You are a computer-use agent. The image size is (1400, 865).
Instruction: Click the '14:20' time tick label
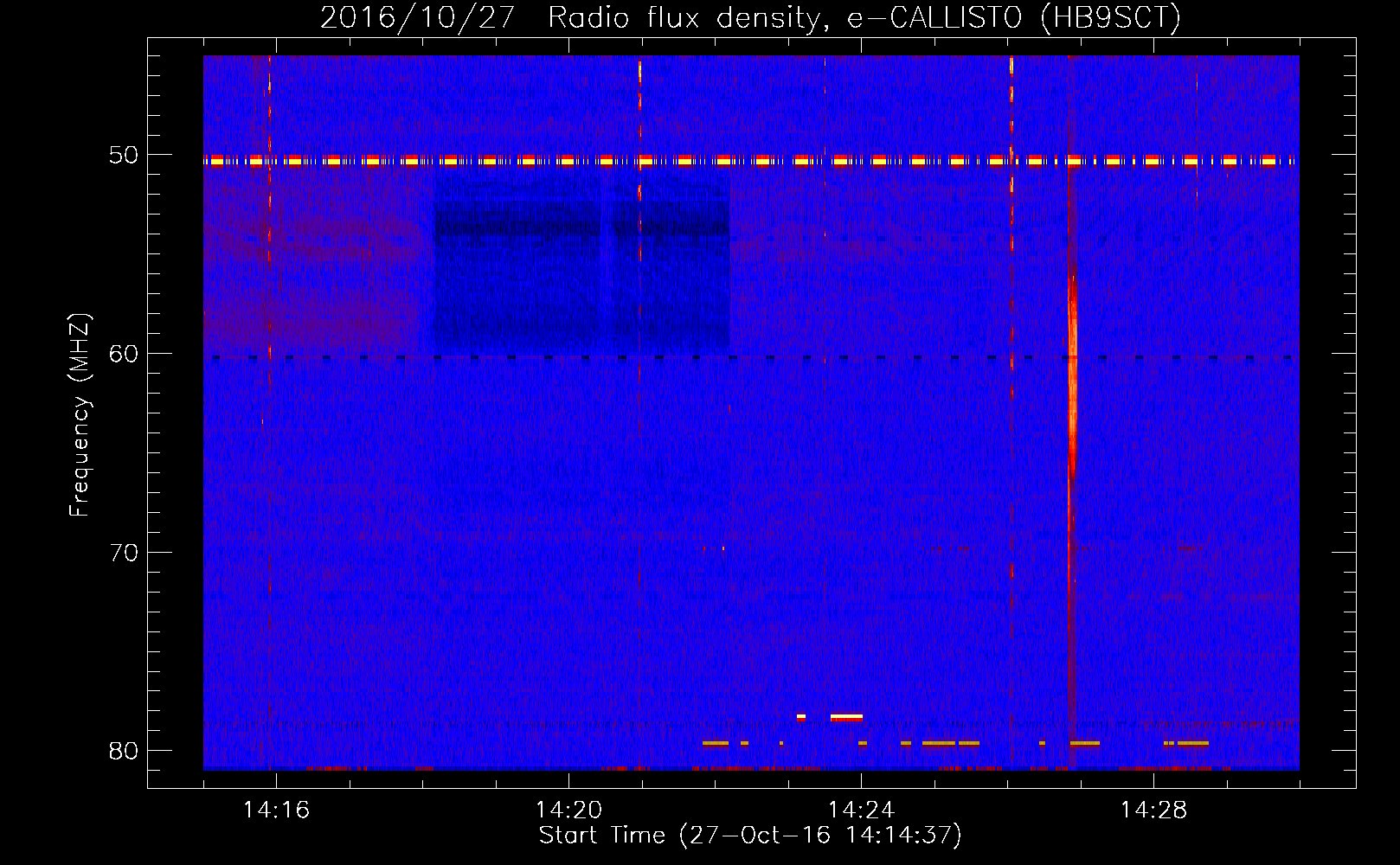[x=568, y=810]
